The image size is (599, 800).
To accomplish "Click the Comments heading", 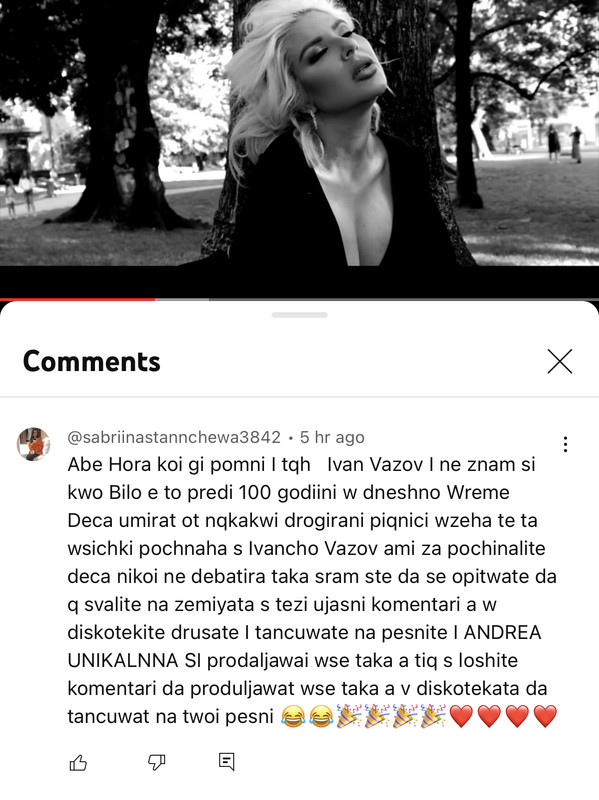I will 92,361.
